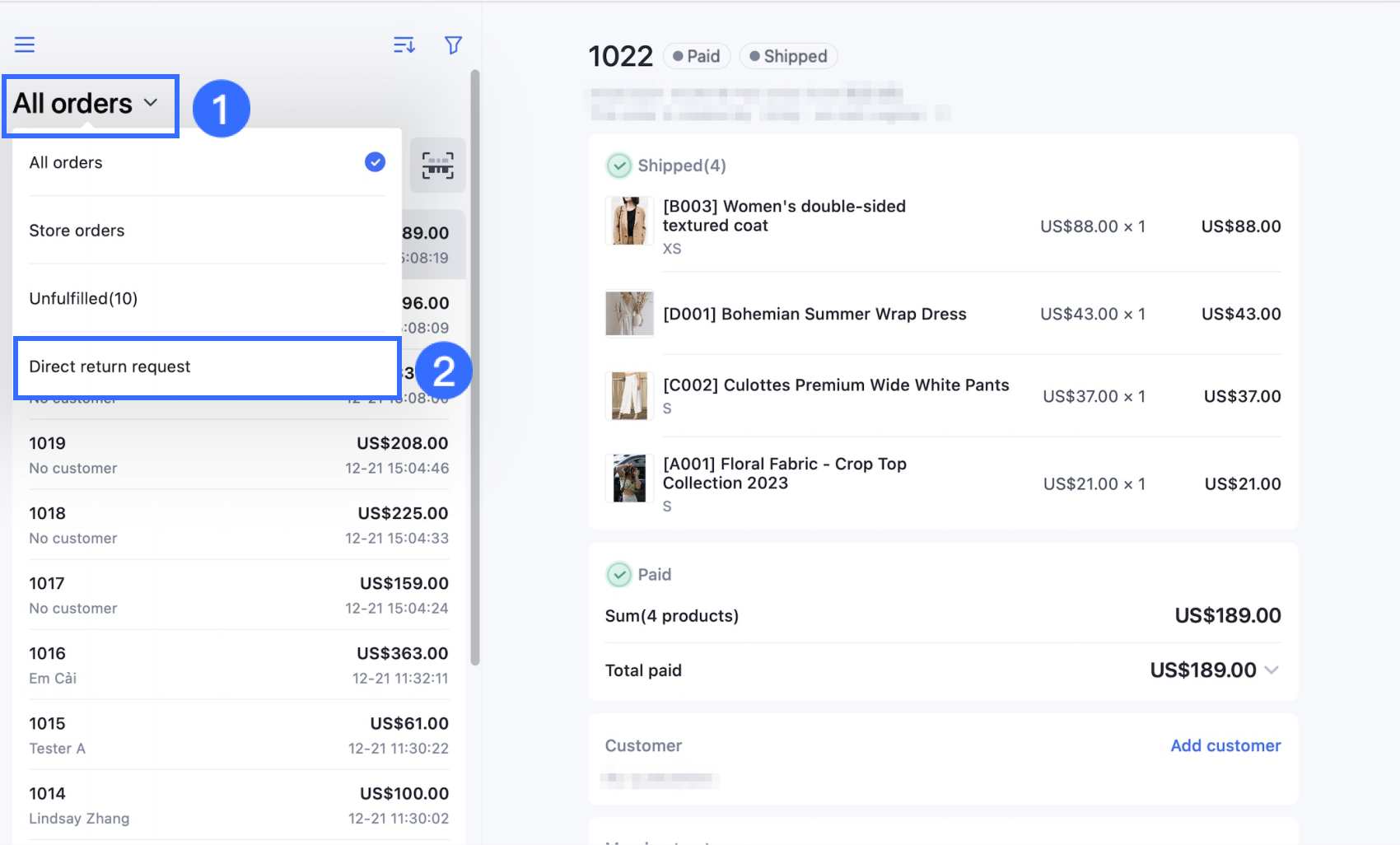The width and height of the screenshot is (1400, 845).
Task: Click the US$159.00 amount for order 1017
Action: point(404,583)
